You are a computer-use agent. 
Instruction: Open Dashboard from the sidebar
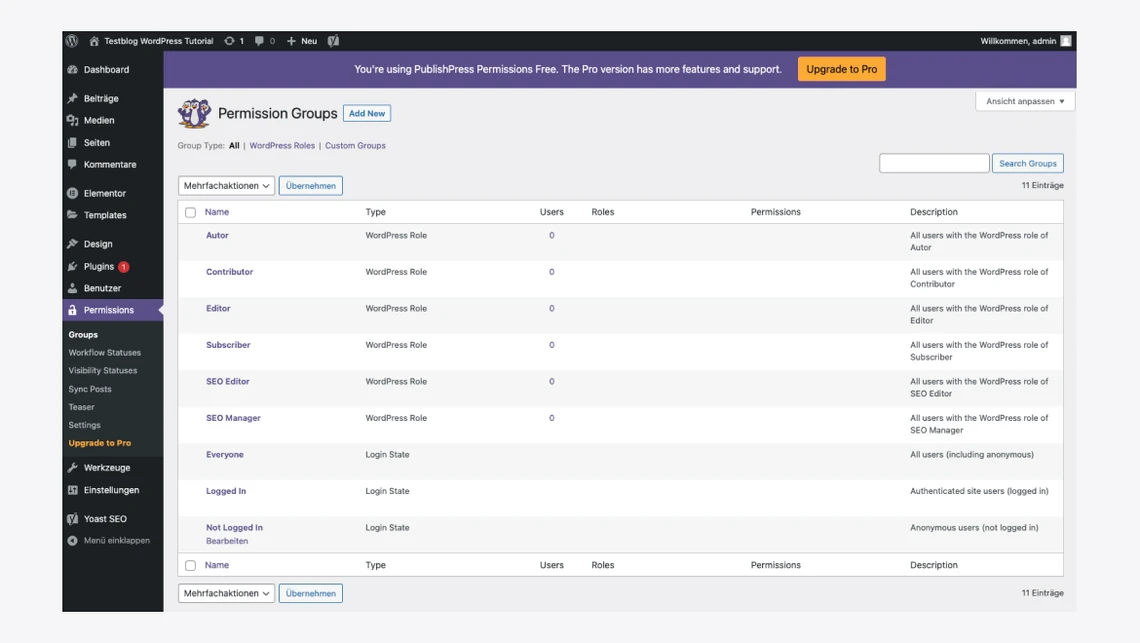point(106,70)
